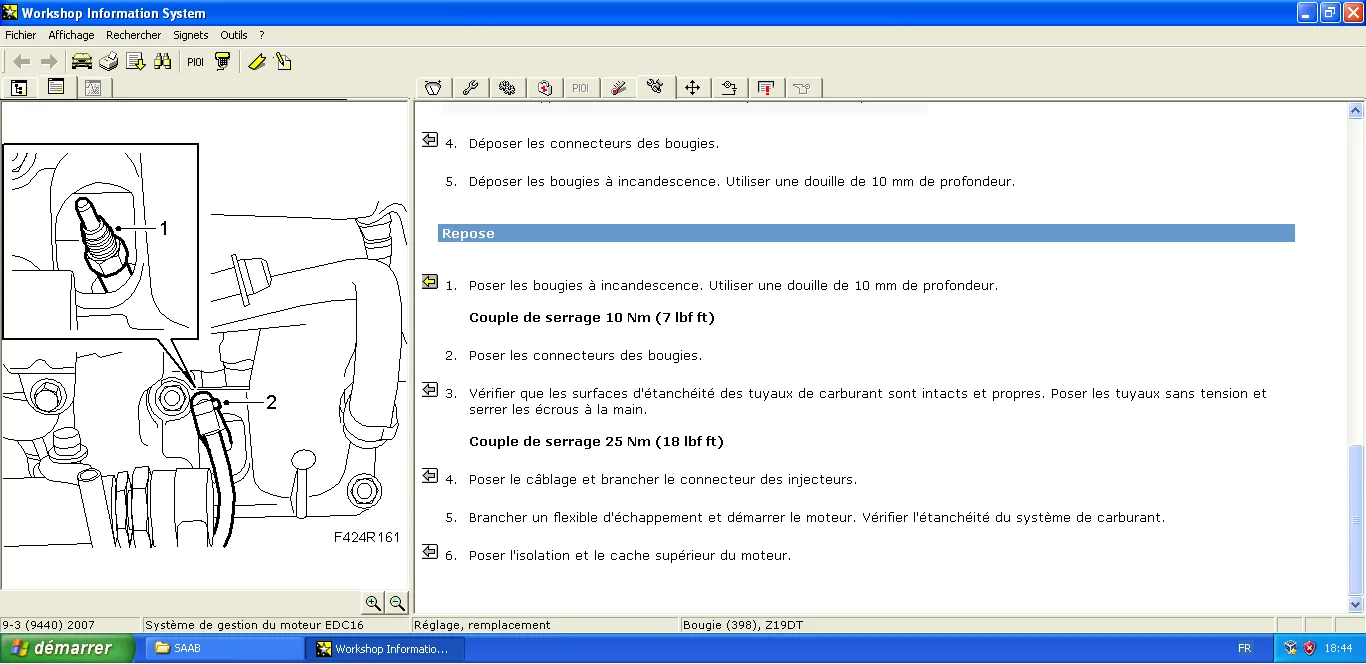
Task: Select the wrench icon tab
Action: coord(469,88)
